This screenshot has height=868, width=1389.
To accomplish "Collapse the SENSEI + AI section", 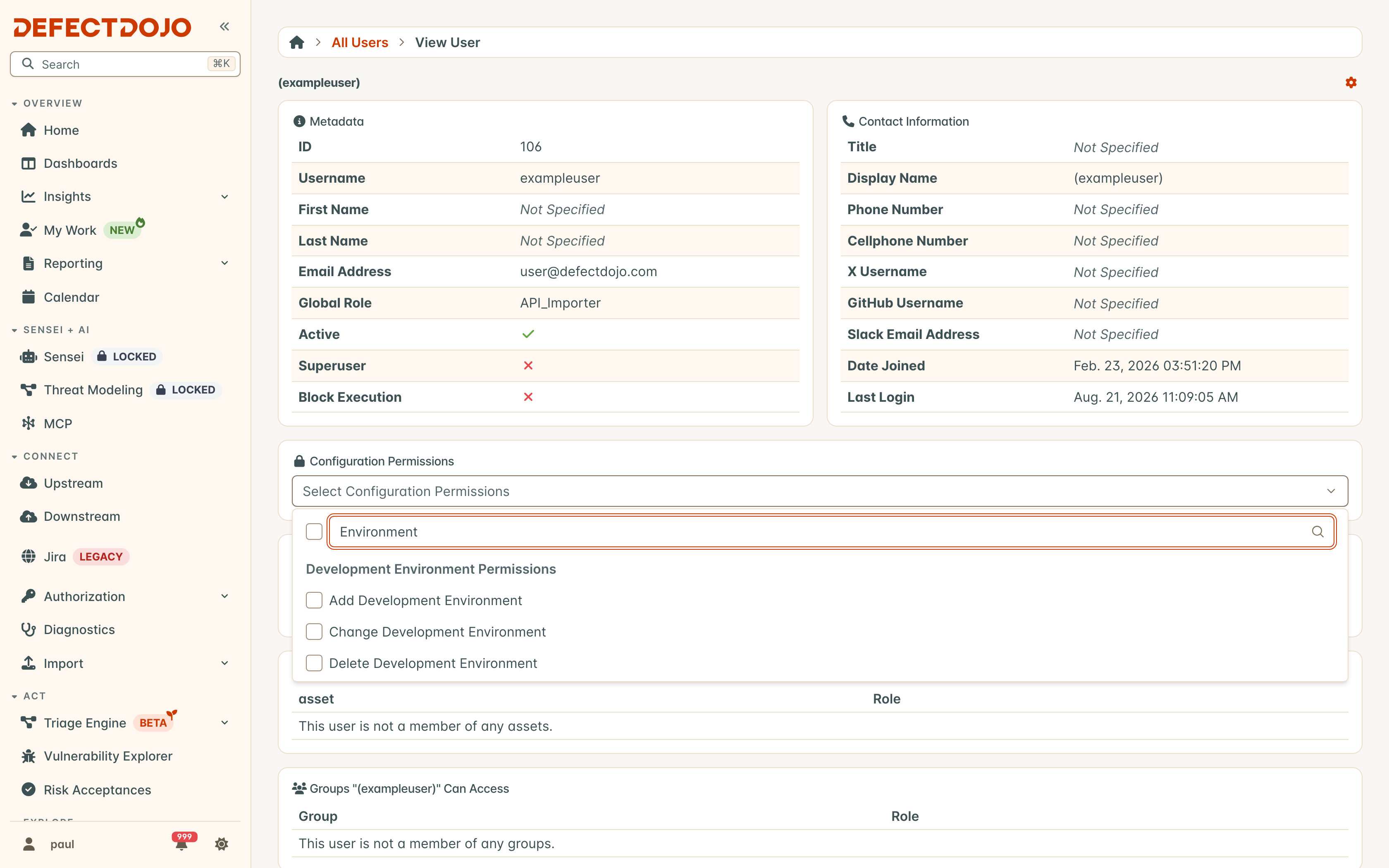I will click(50, 329).
